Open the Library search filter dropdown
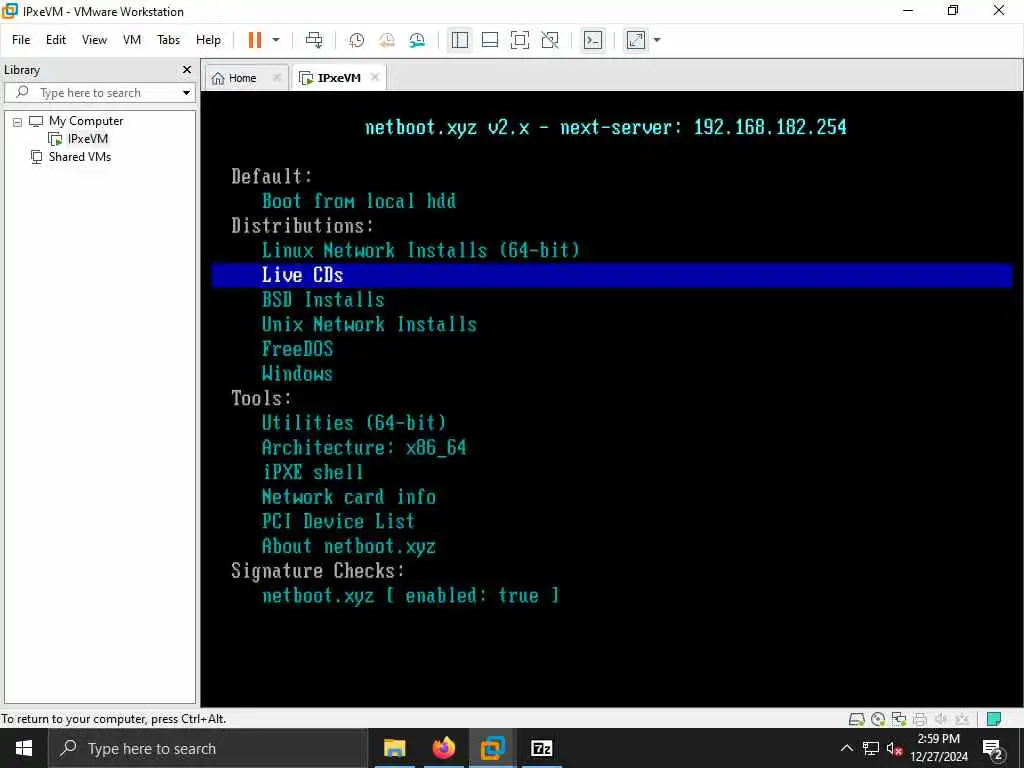Viewport: 1024px width, 768px height. (x=187, y=93)
